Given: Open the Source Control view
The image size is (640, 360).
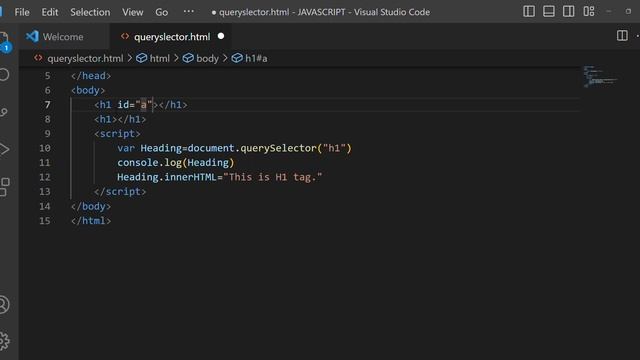Looking at the screenshot, I should tap(3, 112).
